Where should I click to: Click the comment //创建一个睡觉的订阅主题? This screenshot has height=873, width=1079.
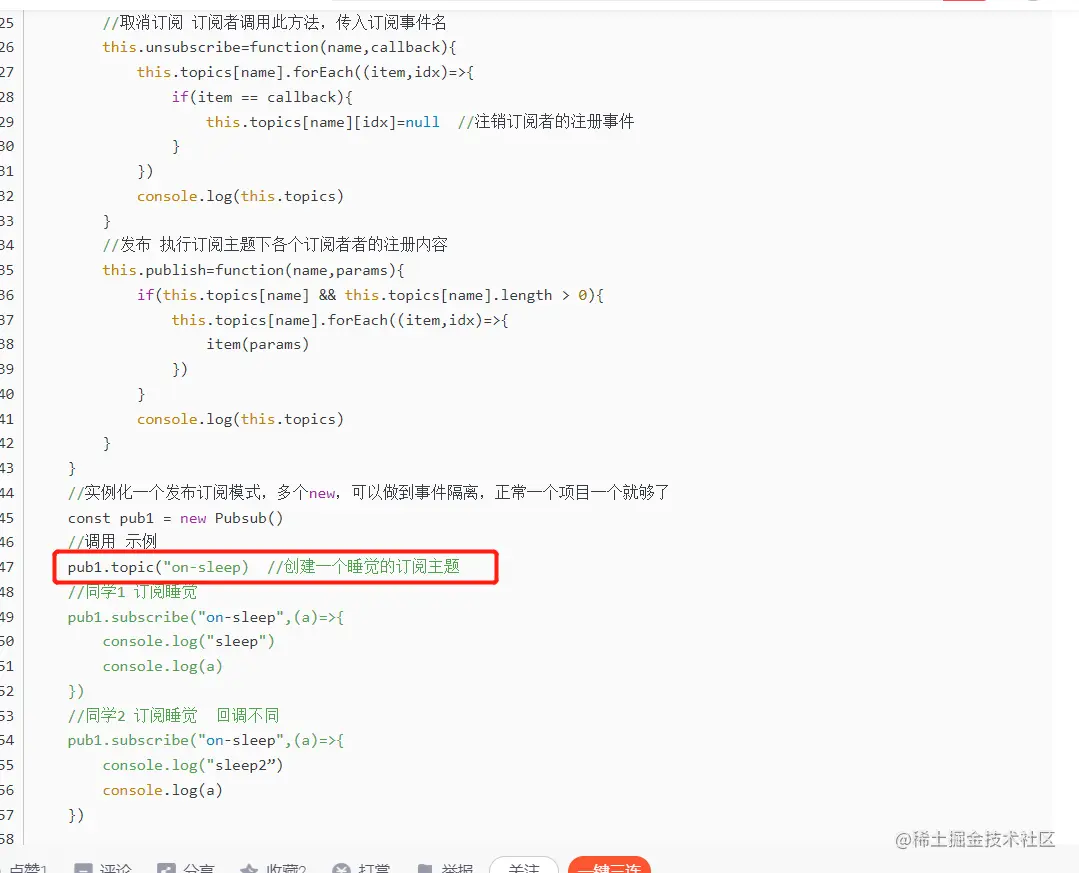363,567
